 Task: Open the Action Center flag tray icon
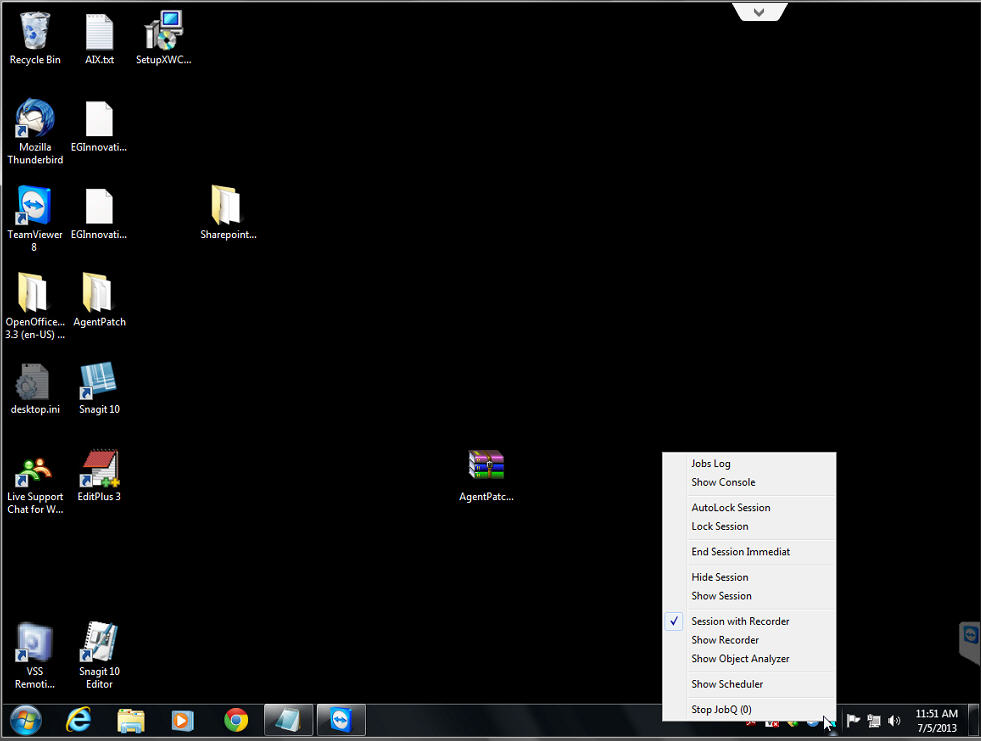[853, 721]
